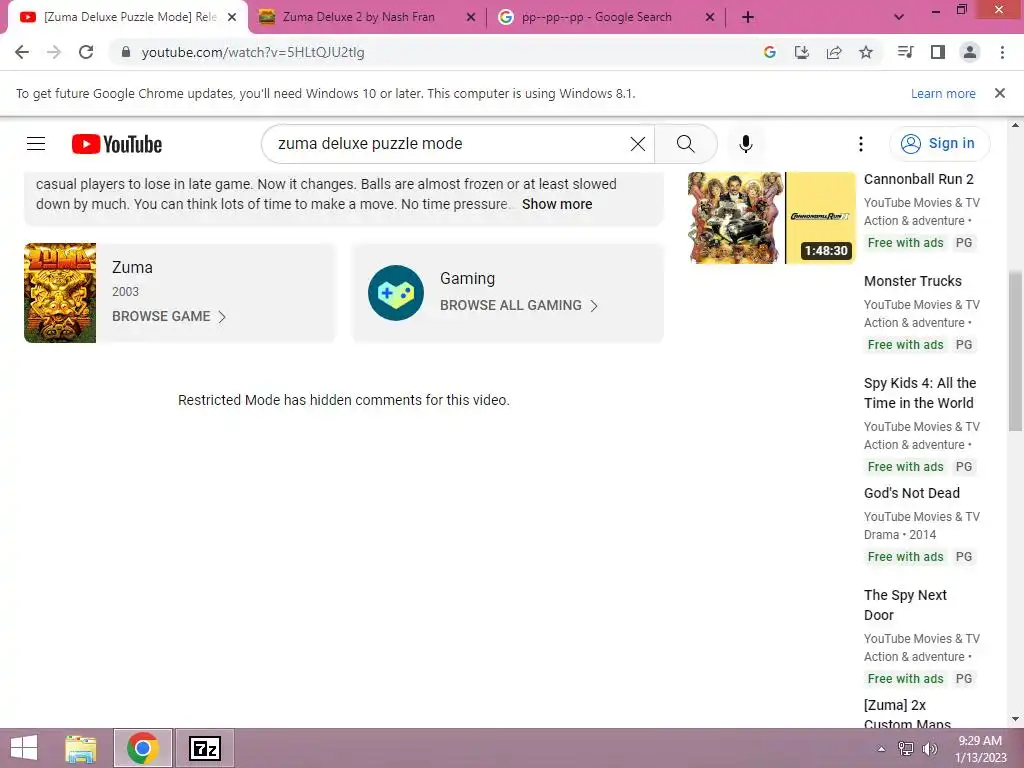Open the Cannonball Run 2 movie title
1024x768 pixels.
tap(918, 179)
